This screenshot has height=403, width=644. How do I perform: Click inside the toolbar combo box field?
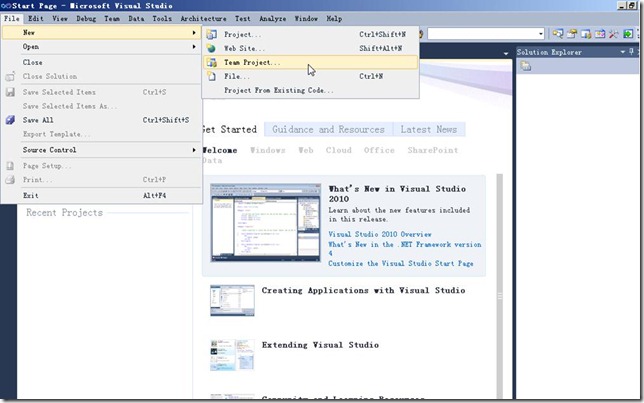tap(482, 34)
